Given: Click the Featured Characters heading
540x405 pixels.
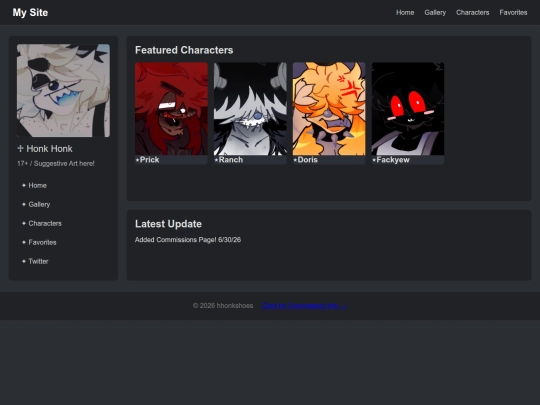Looking at the screenshot, I should (184, 50).
